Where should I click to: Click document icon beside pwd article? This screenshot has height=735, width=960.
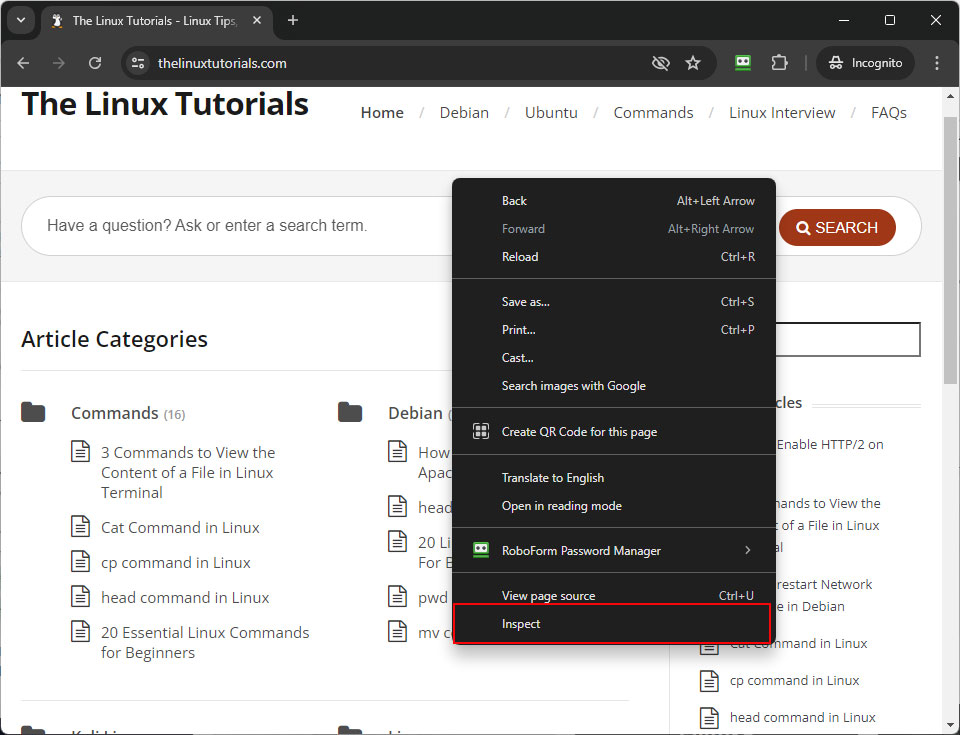397,597
